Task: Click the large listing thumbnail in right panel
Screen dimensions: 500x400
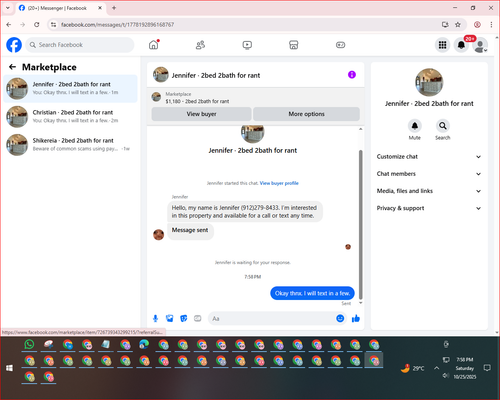Action: [x=429, y=82]
